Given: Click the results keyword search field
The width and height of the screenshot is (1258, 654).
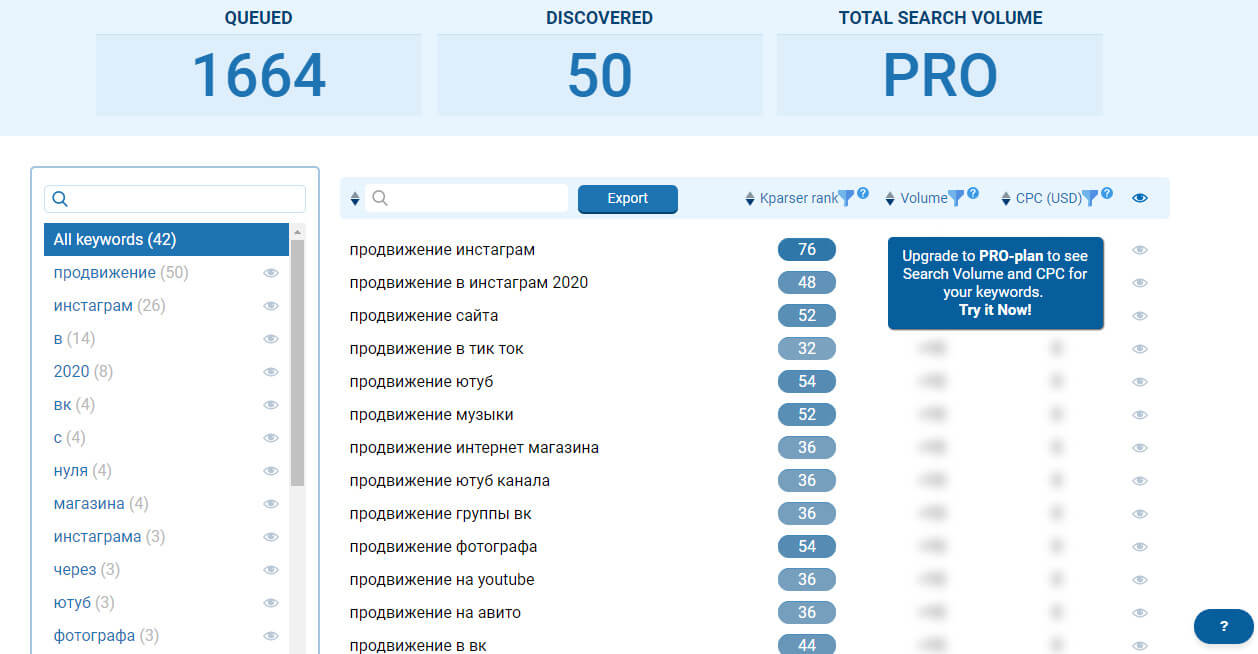Looking at the screenshot, I should click(x=467, y=198).
